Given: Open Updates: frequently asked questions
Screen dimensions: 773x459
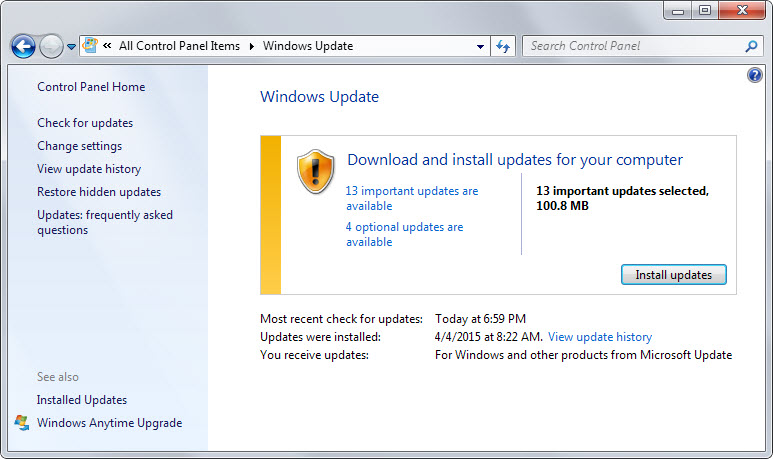Looking at the screenshot, I should point(105,222).
